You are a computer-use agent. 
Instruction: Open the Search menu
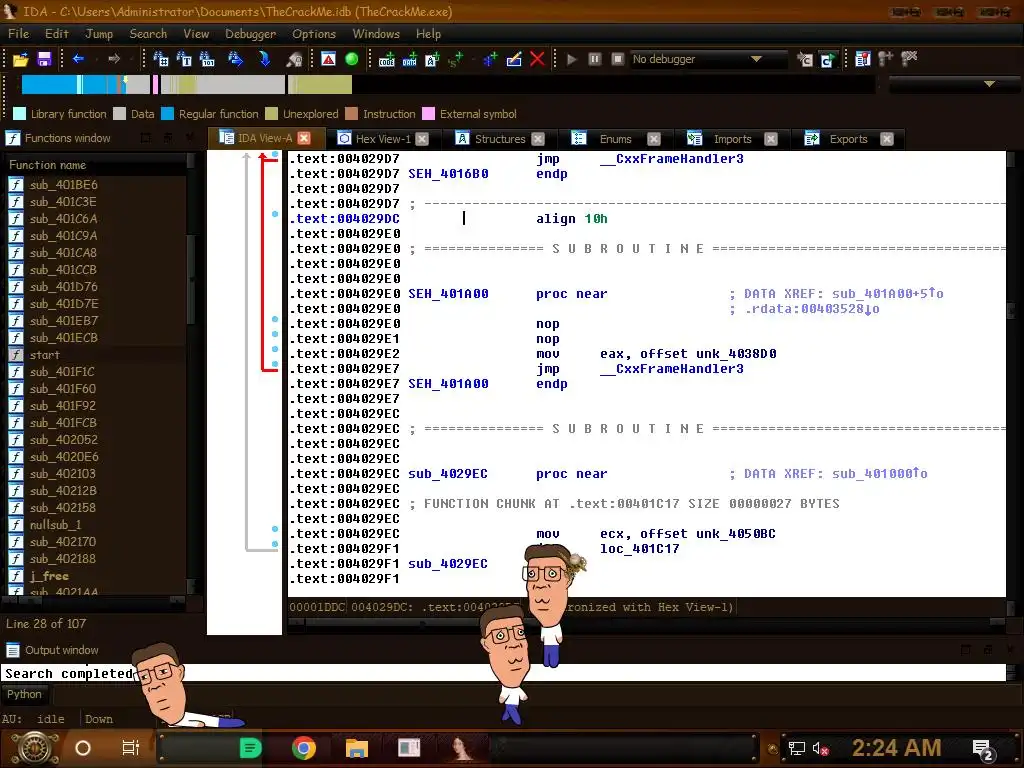click(148, 34)
